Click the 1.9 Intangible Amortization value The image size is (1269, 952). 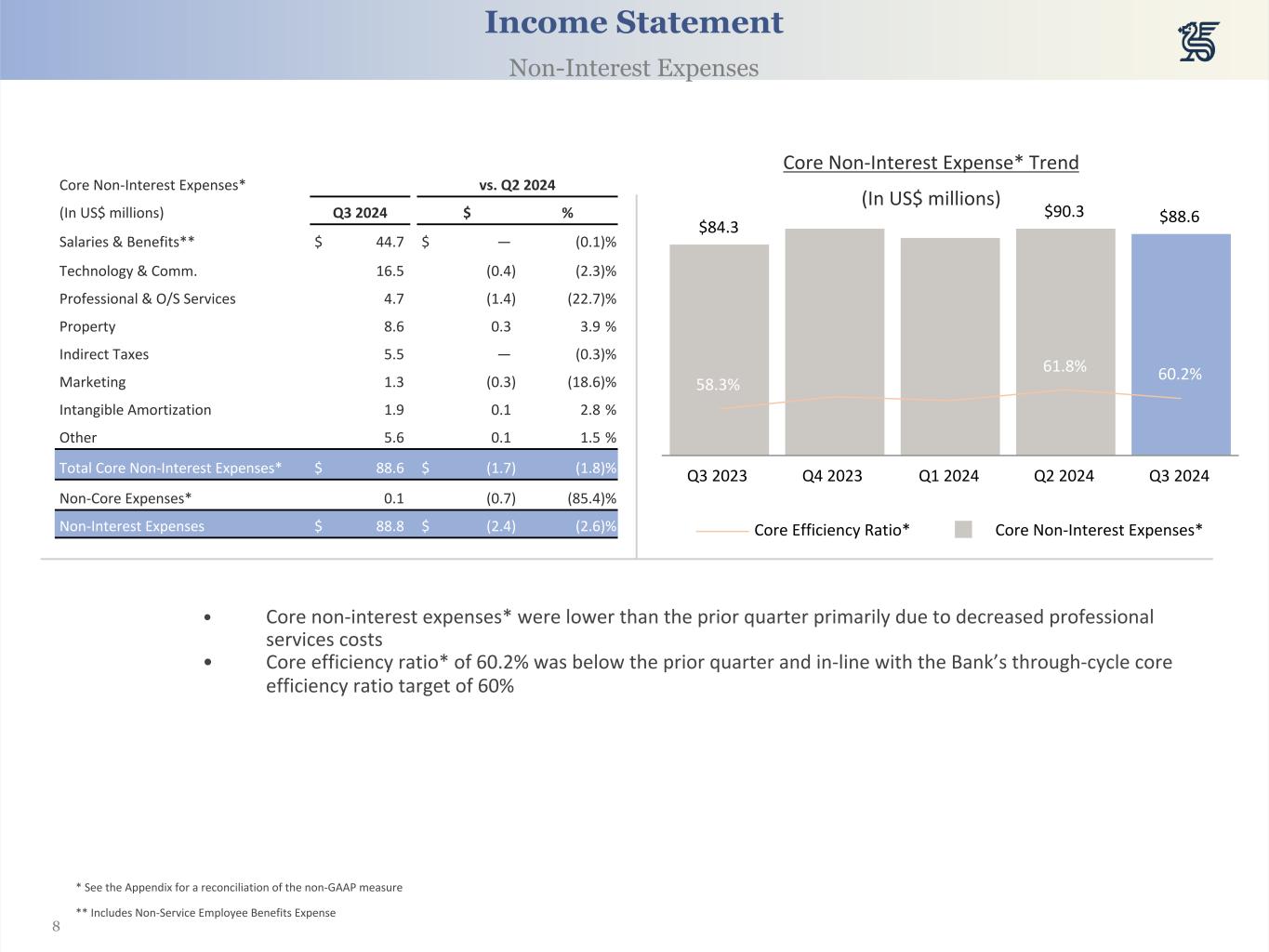393,410
